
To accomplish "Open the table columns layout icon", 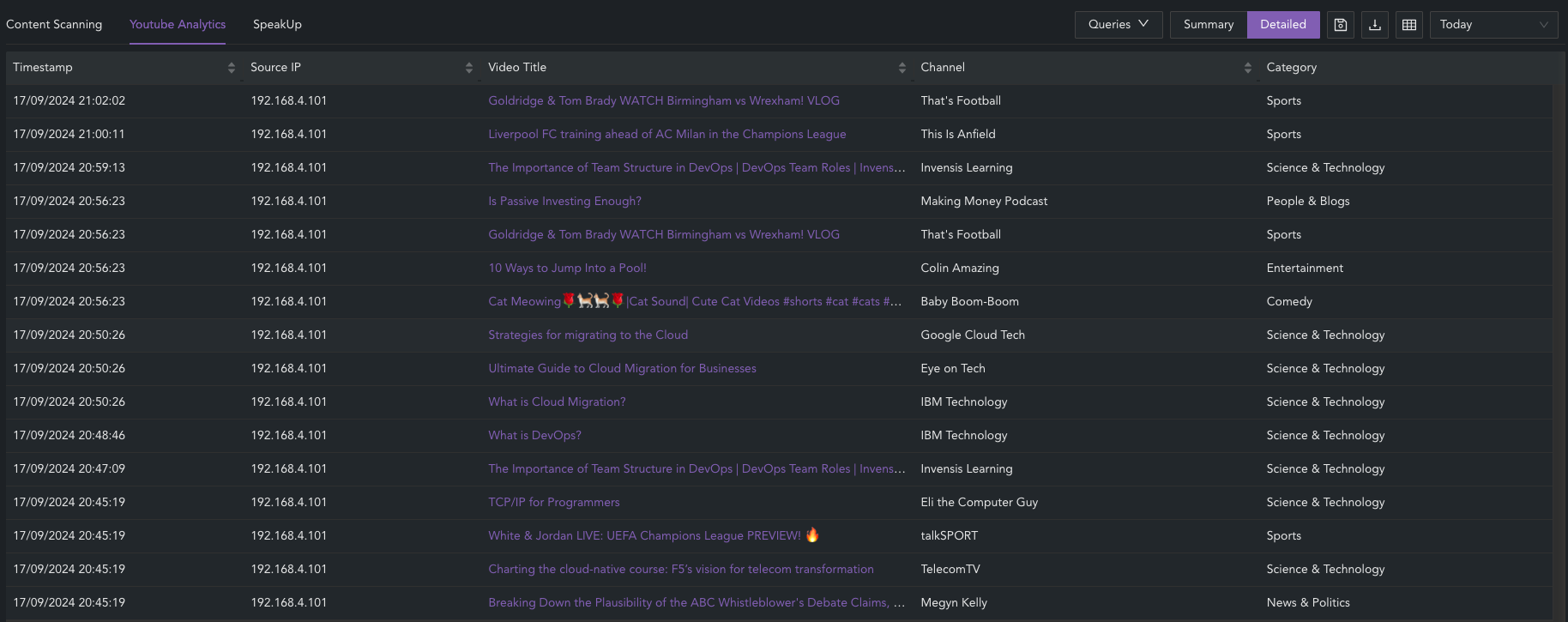I will click(x=1409, y=25).
